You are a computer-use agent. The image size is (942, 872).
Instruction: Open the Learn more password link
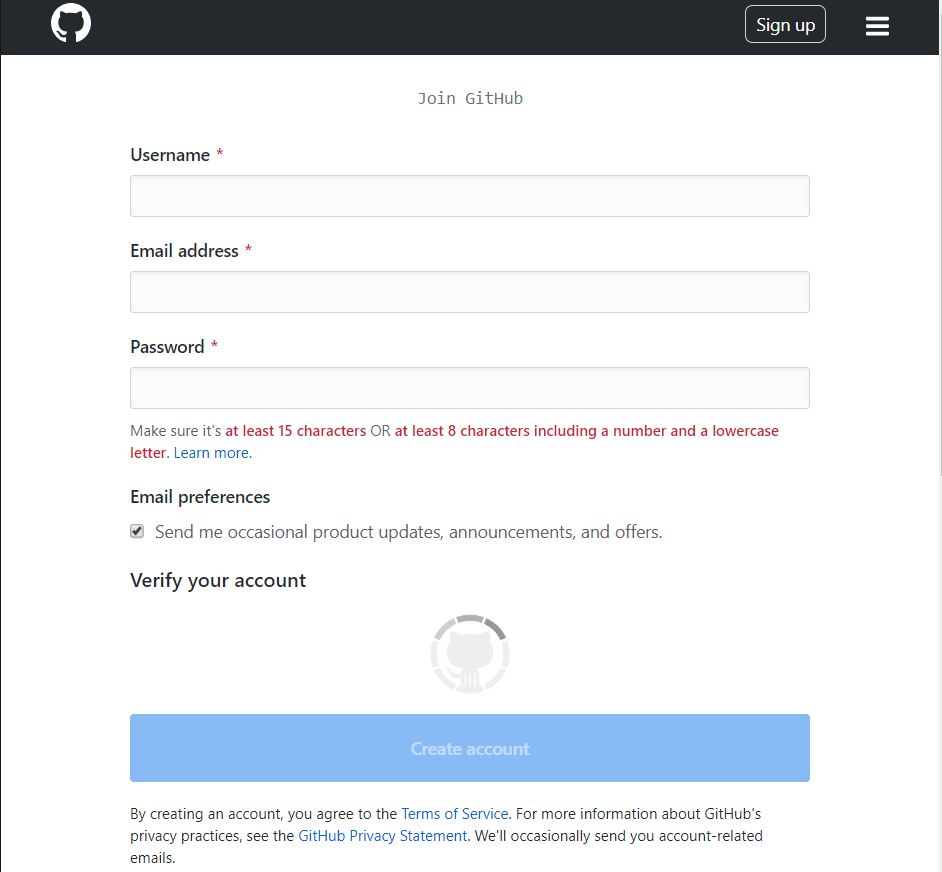211,453
